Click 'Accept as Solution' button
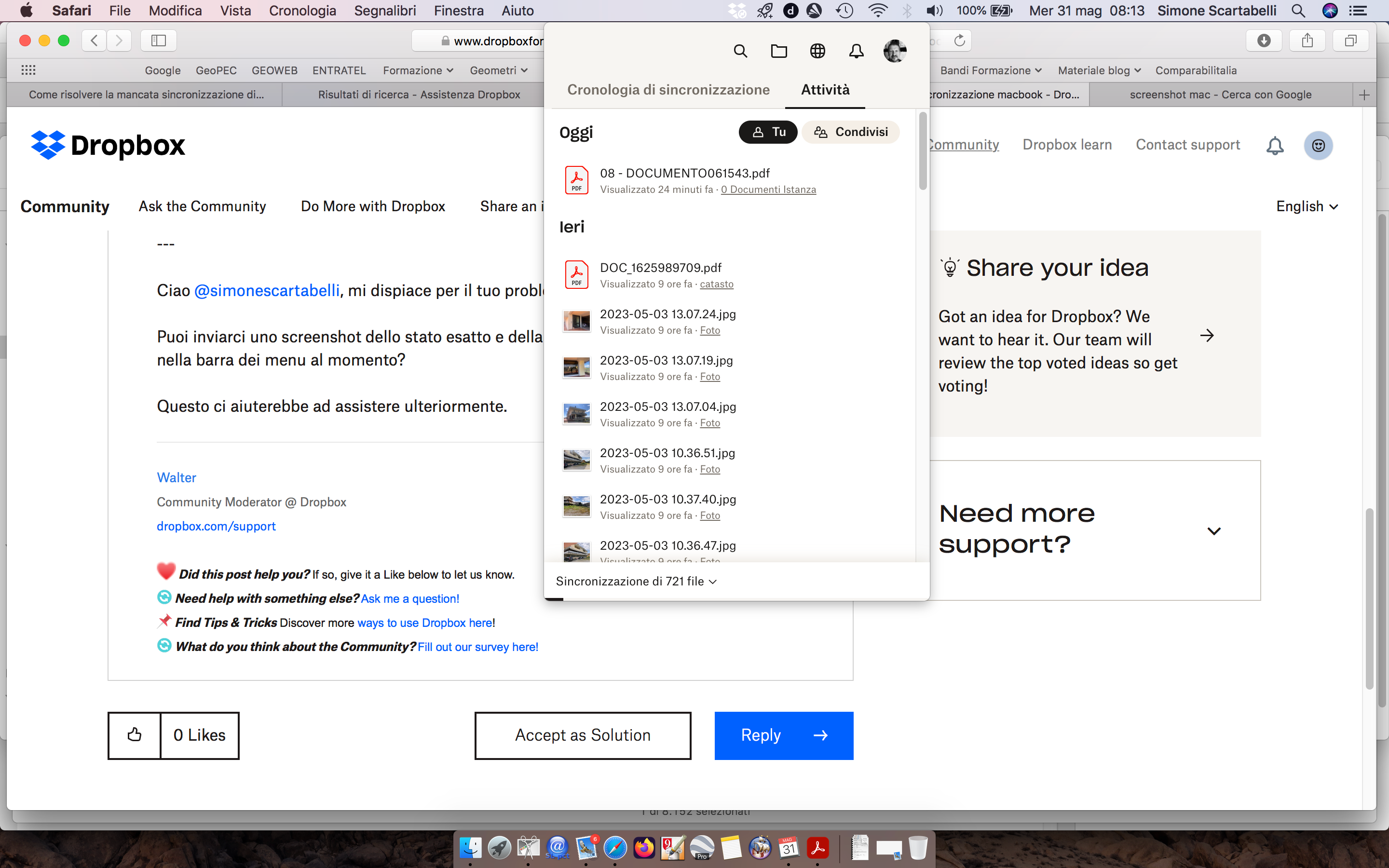Image resolution: width=1389 pixels, height=868 pixels. 582,735
